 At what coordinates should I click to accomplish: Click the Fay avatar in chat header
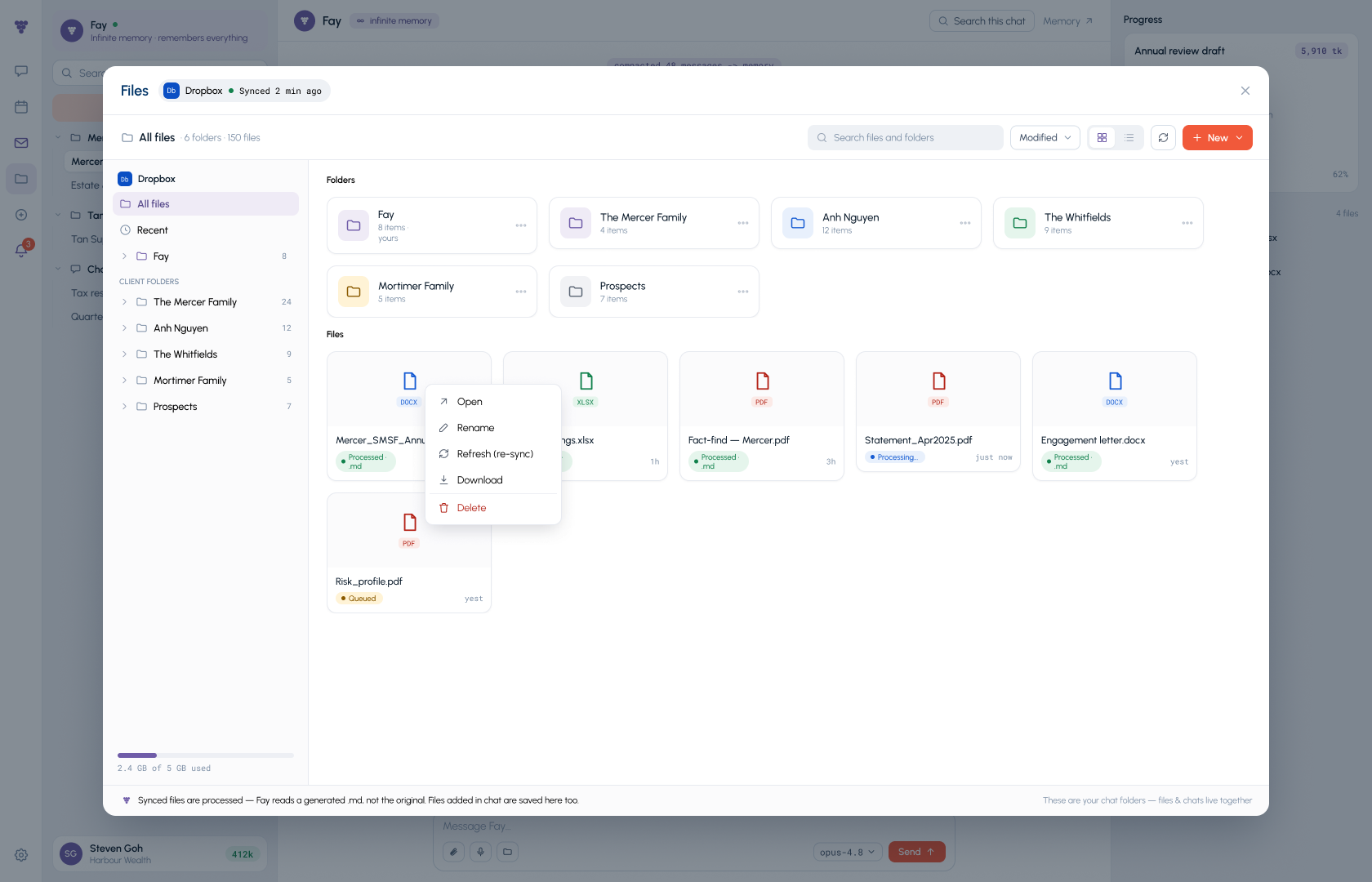pos(305,20)
